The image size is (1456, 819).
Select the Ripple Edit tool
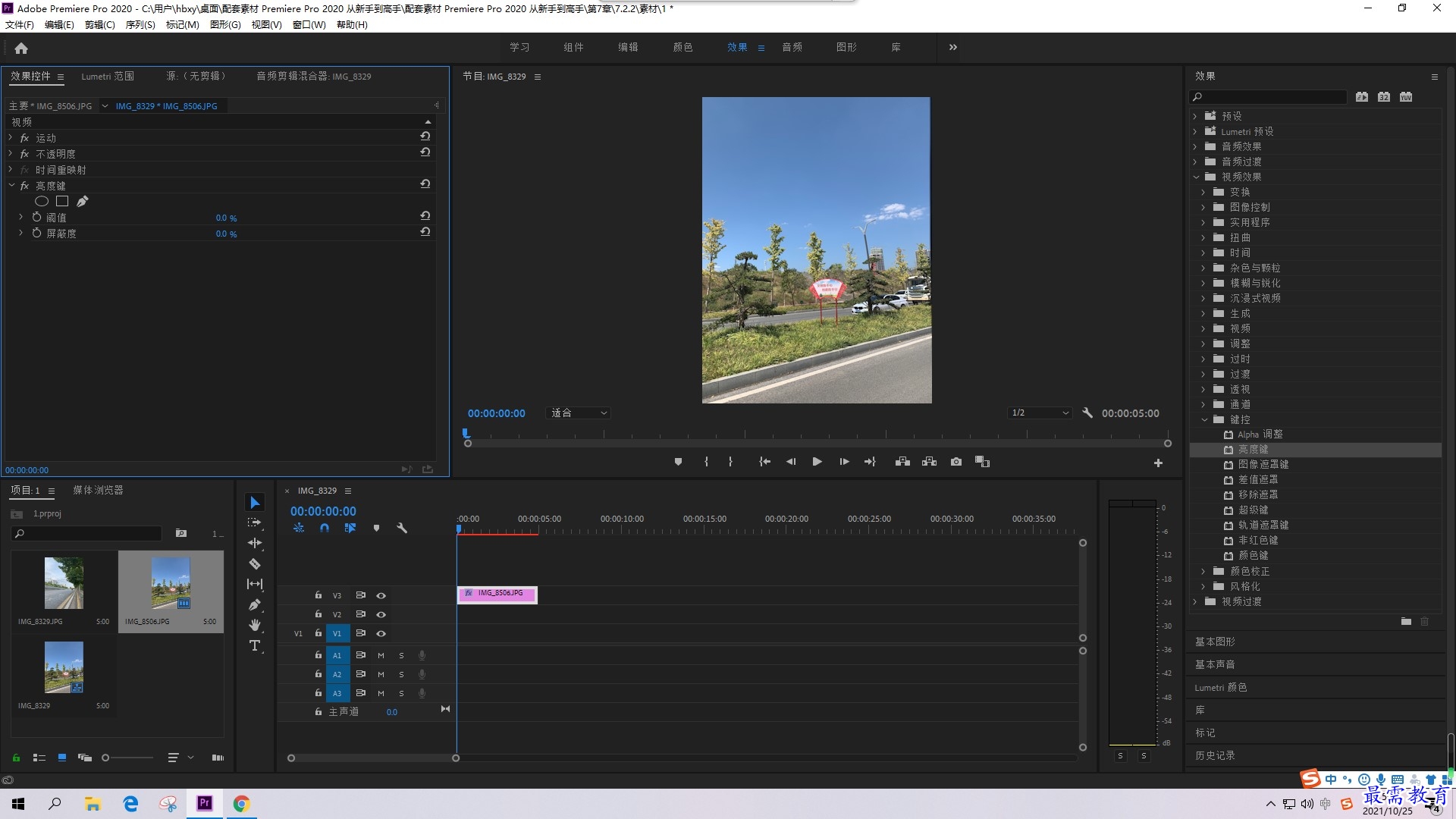255,543
